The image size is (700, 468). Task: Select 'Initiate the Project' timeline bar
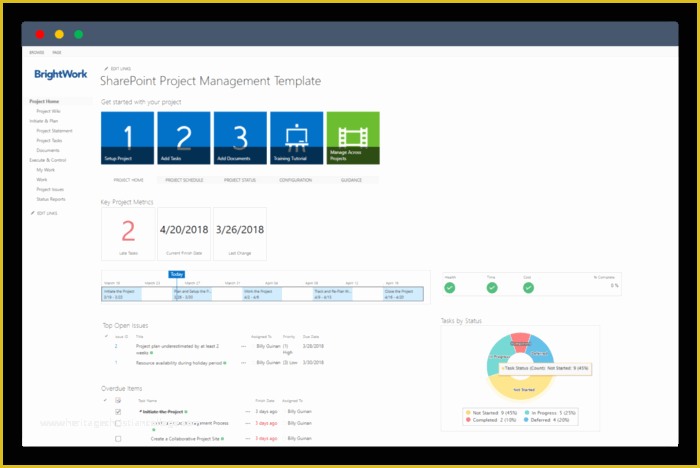[x=122, y=294]
